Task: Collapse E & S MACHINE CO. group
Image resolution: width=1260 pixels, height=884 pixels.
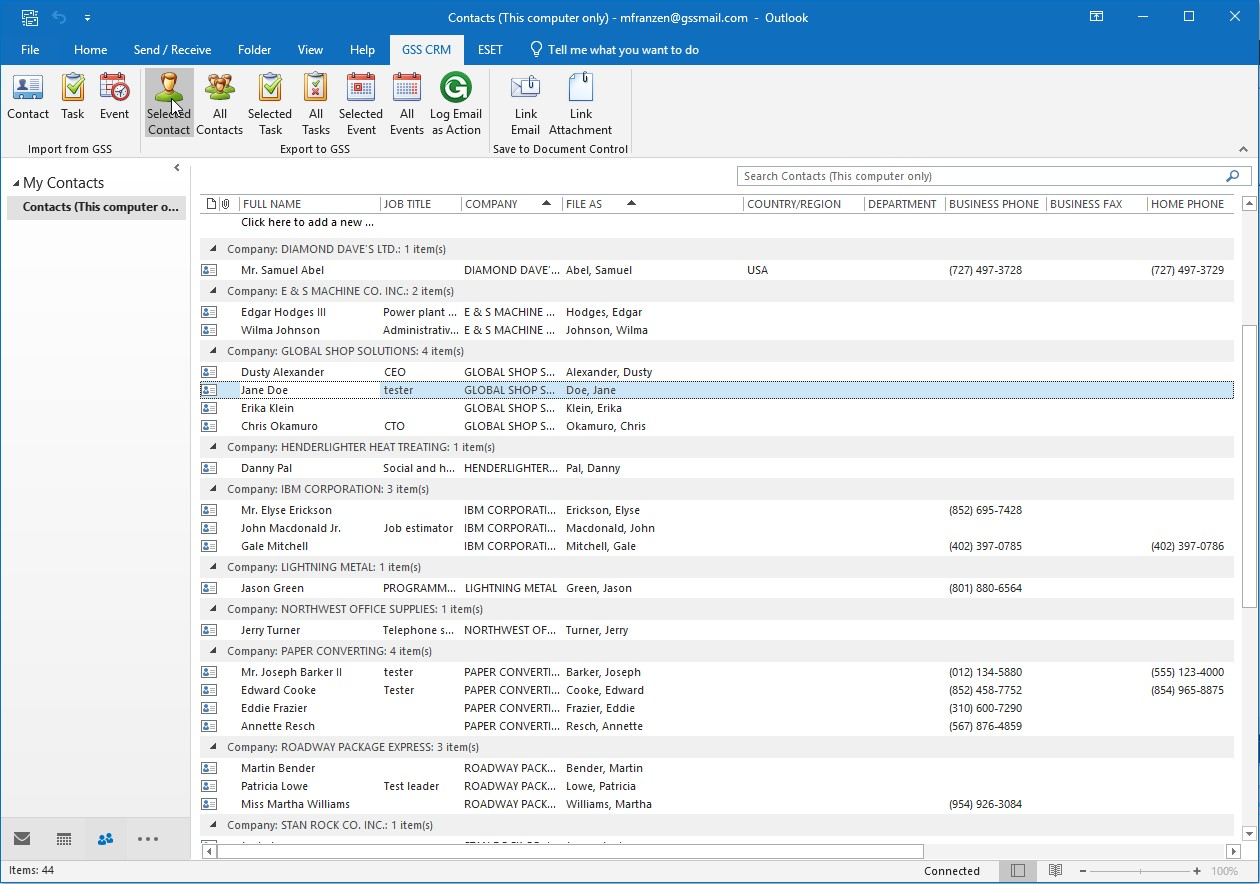Action: pos(212,291)
